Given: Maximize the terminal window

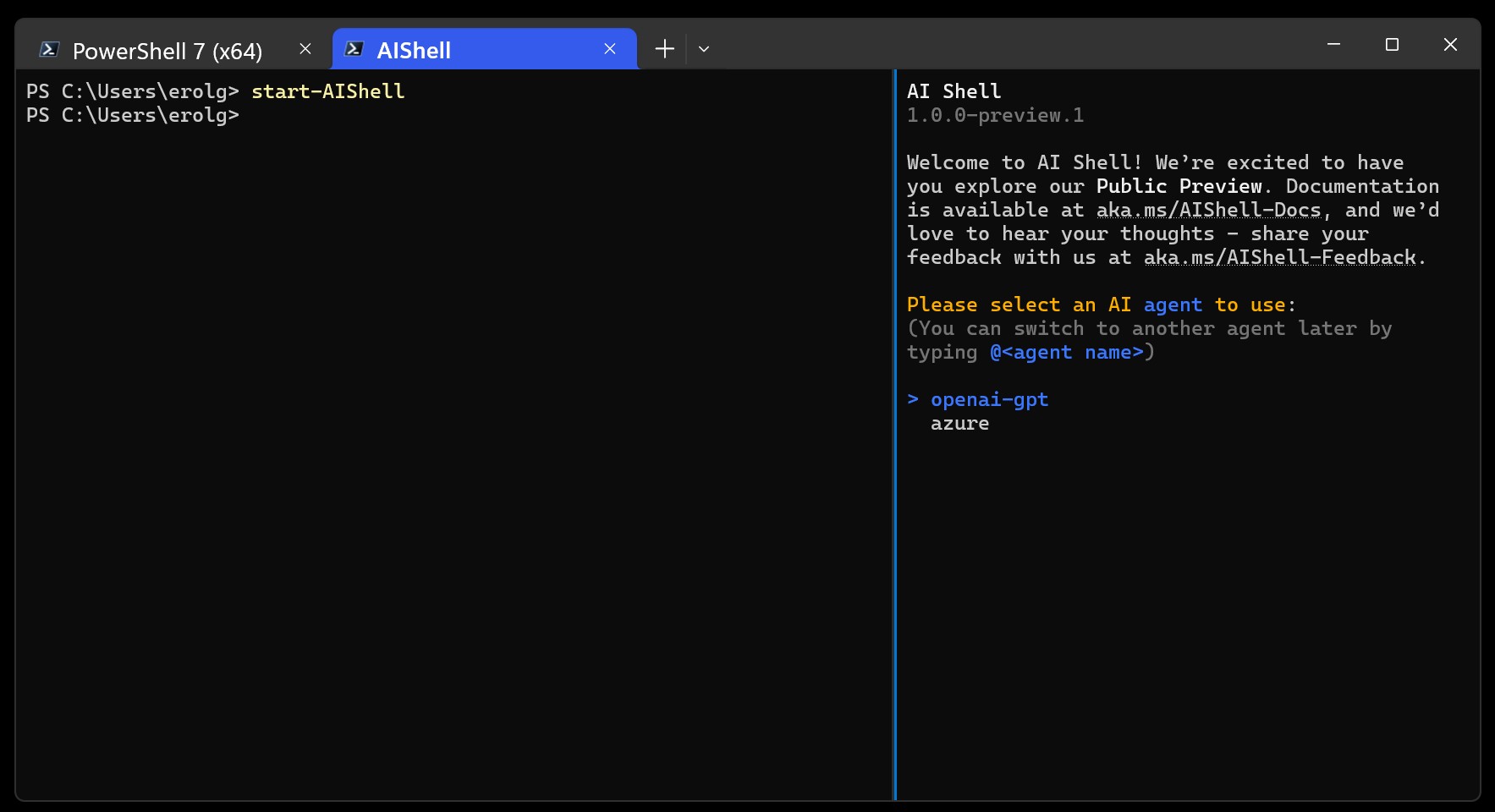Looking at the screenshot, I should [1392, 44].
